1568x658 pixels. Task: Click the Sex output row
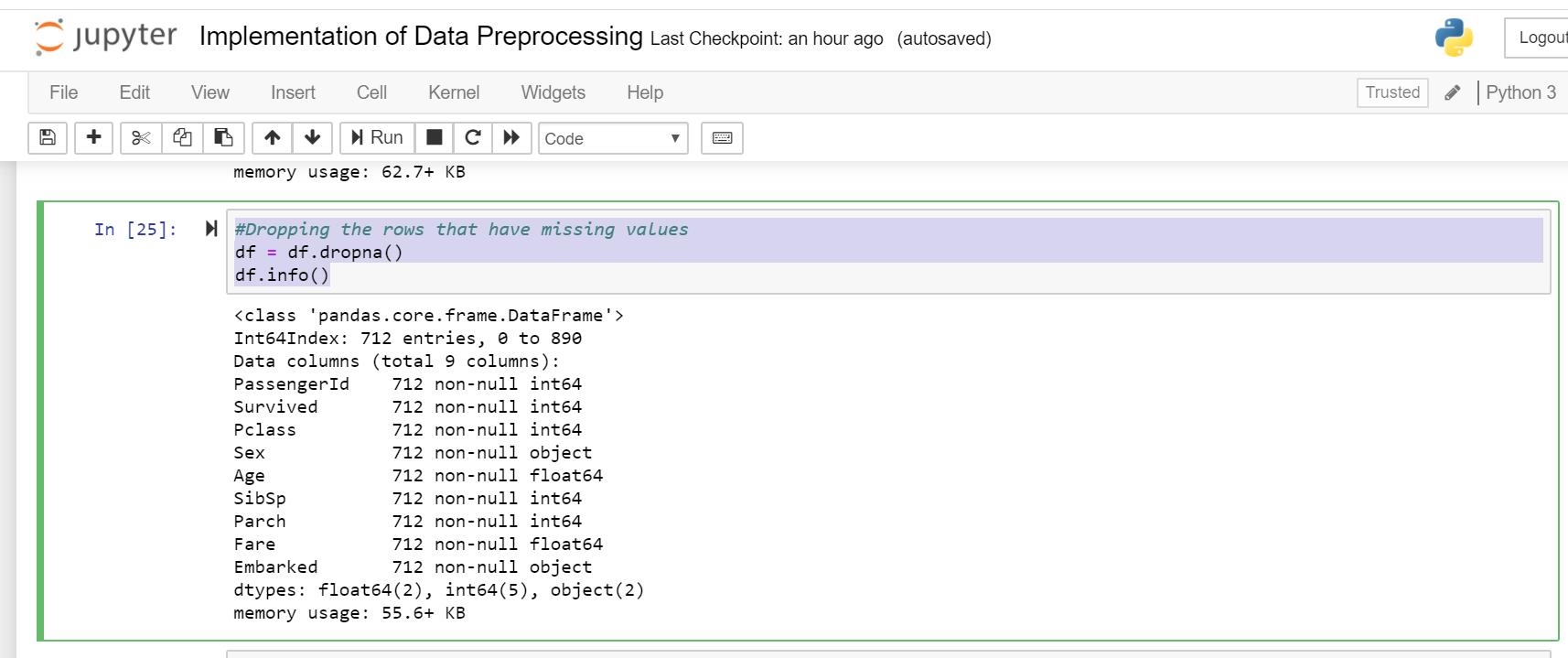tap(413, 453)
